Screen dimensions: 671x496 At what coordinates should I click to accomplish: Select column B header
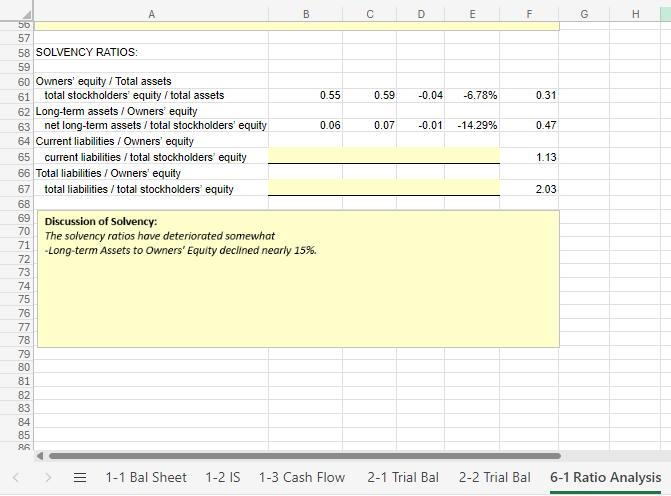306,14
